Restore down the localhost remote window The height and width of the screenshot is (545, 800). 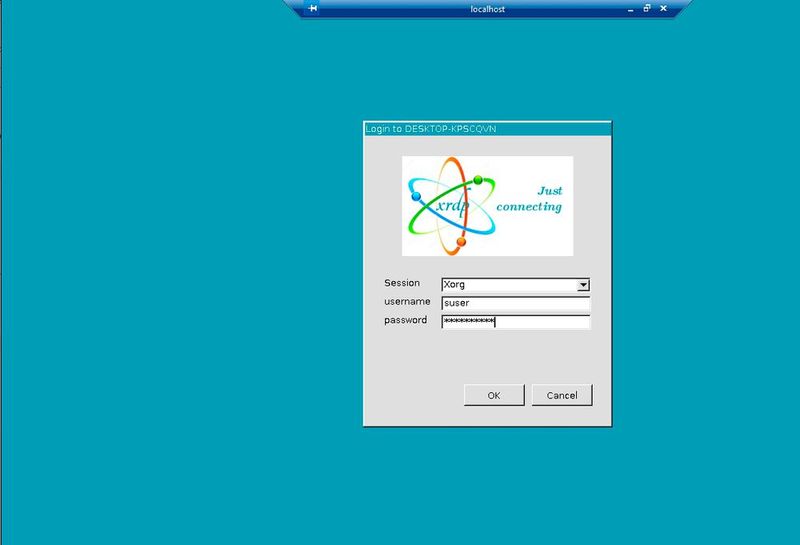[x=647, y=8]
